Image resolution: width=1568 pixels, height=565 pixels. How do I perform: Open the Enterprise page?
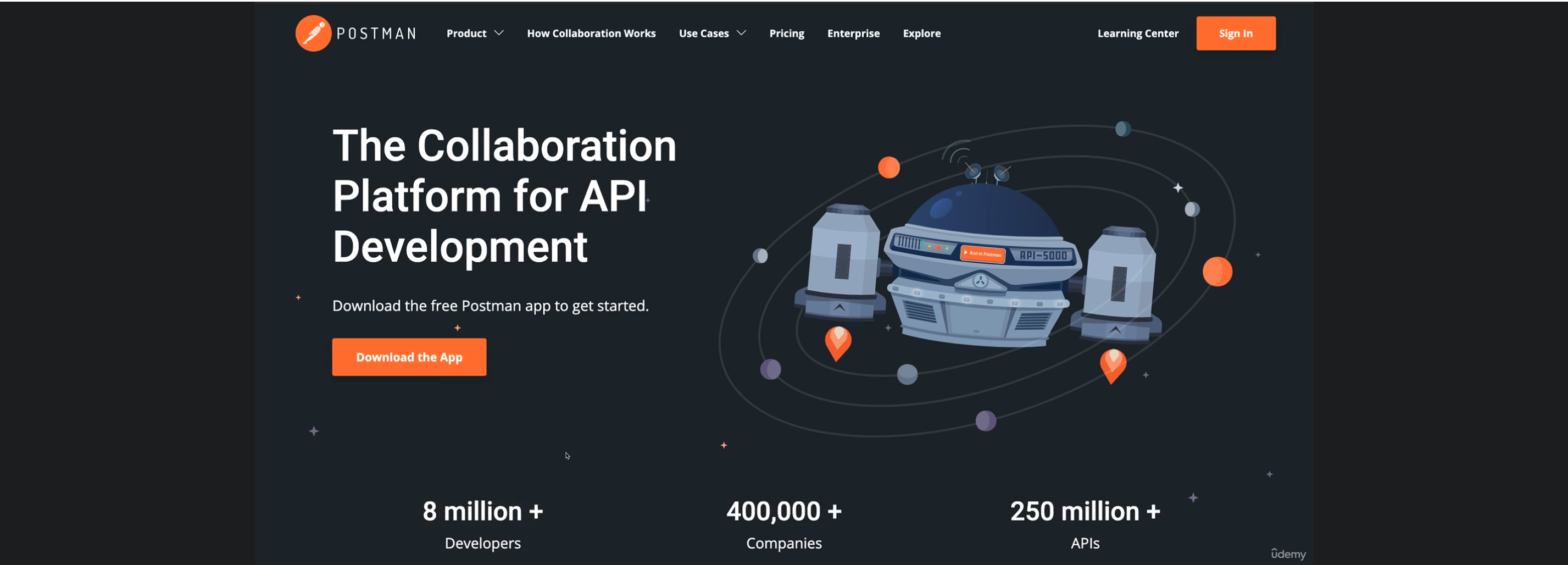point(853,34)
